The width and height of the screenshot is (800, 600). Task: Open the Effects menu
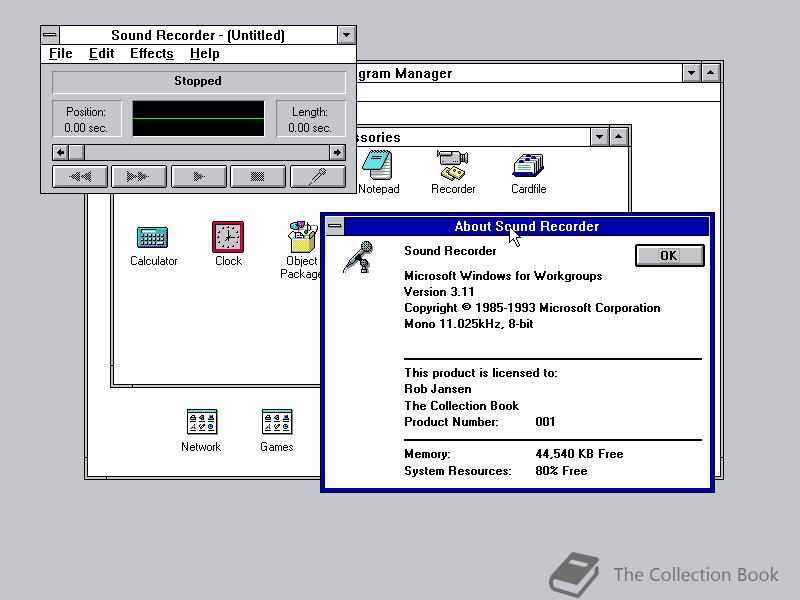coord(151,53)
